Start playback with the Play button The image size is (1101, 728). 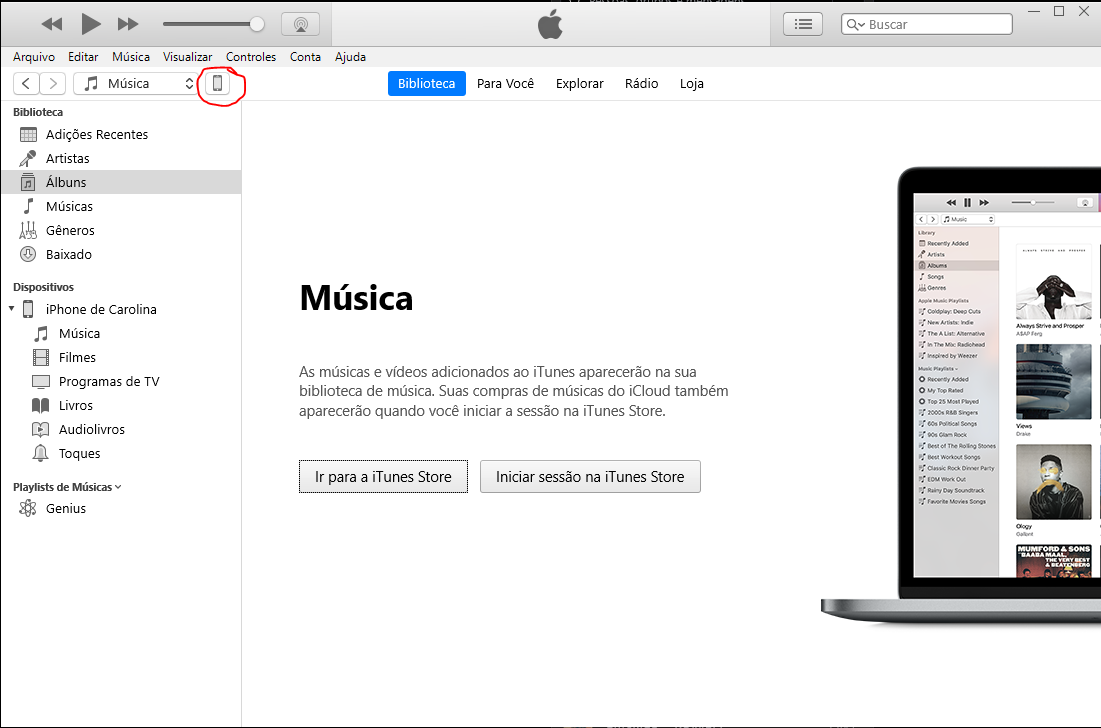click(x=91, y=24)
